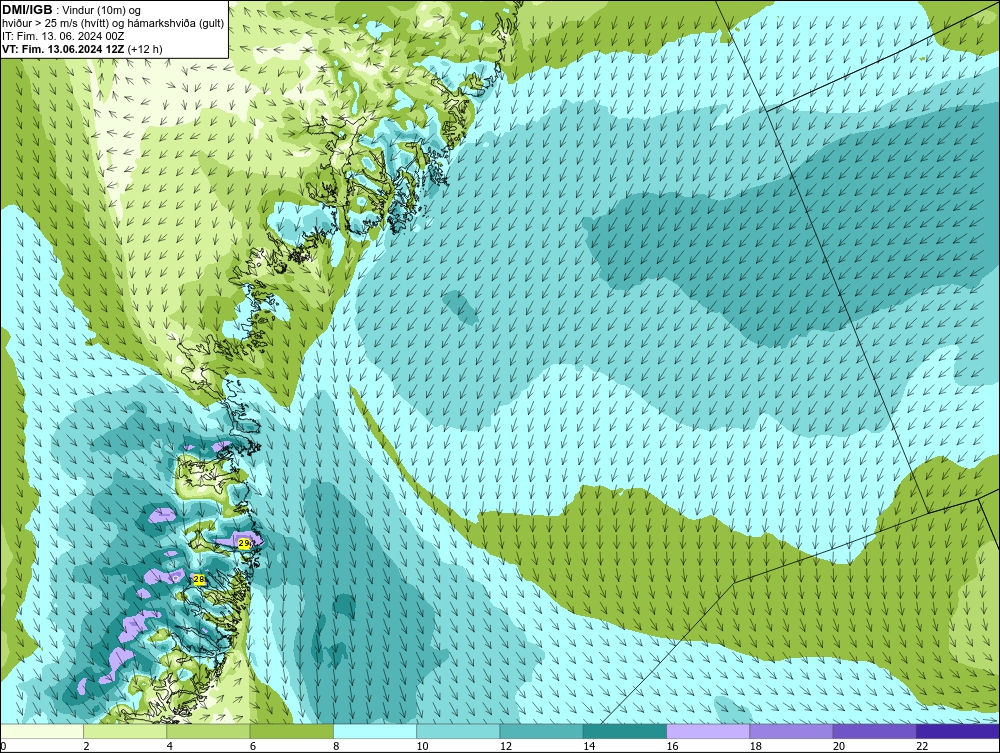Click the 16–18 m/s lavender legend swatch

coord(708,731)
